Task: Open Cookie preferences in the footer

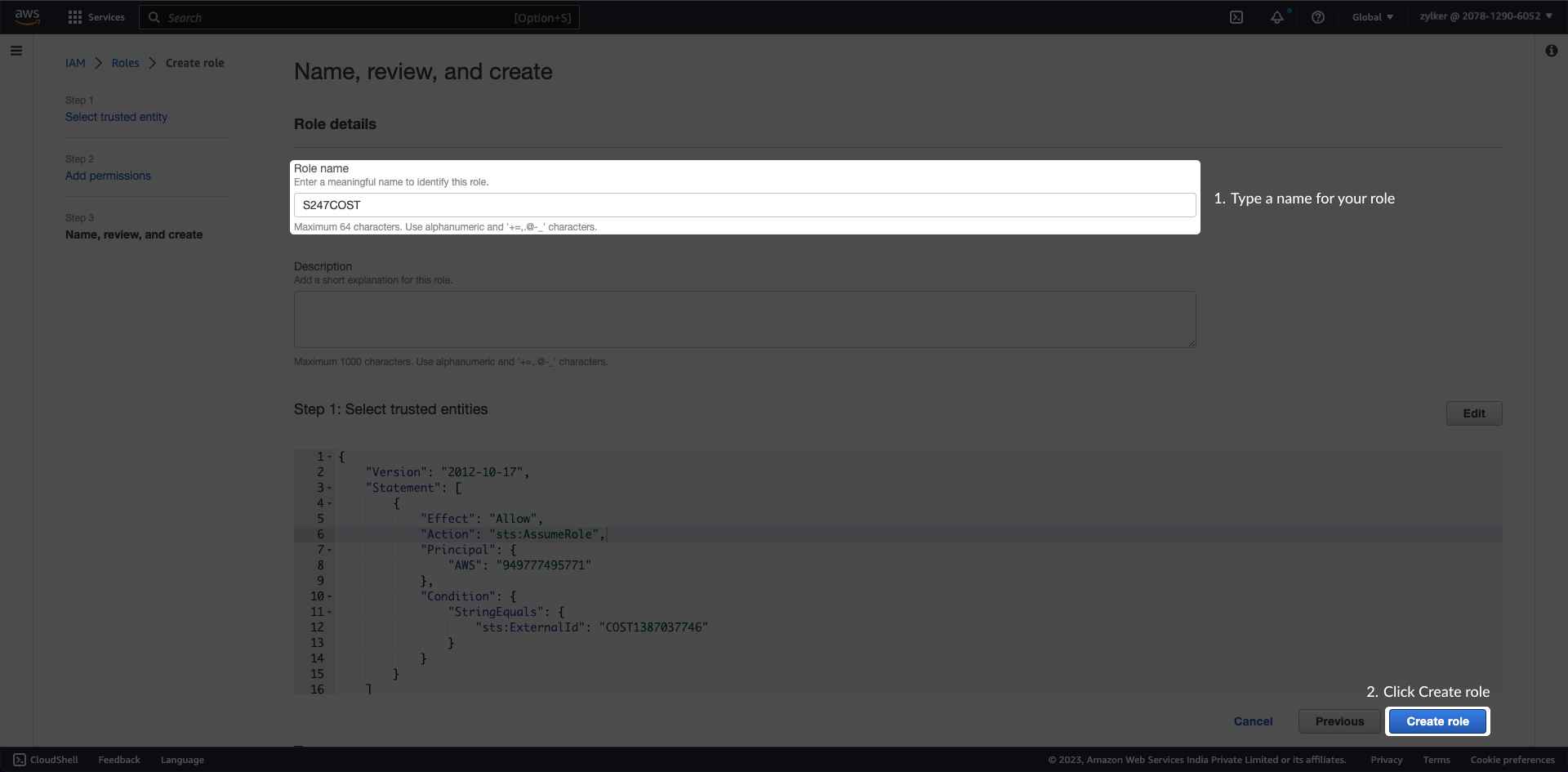Action: pyautogui.click(x=1512, y=760)
